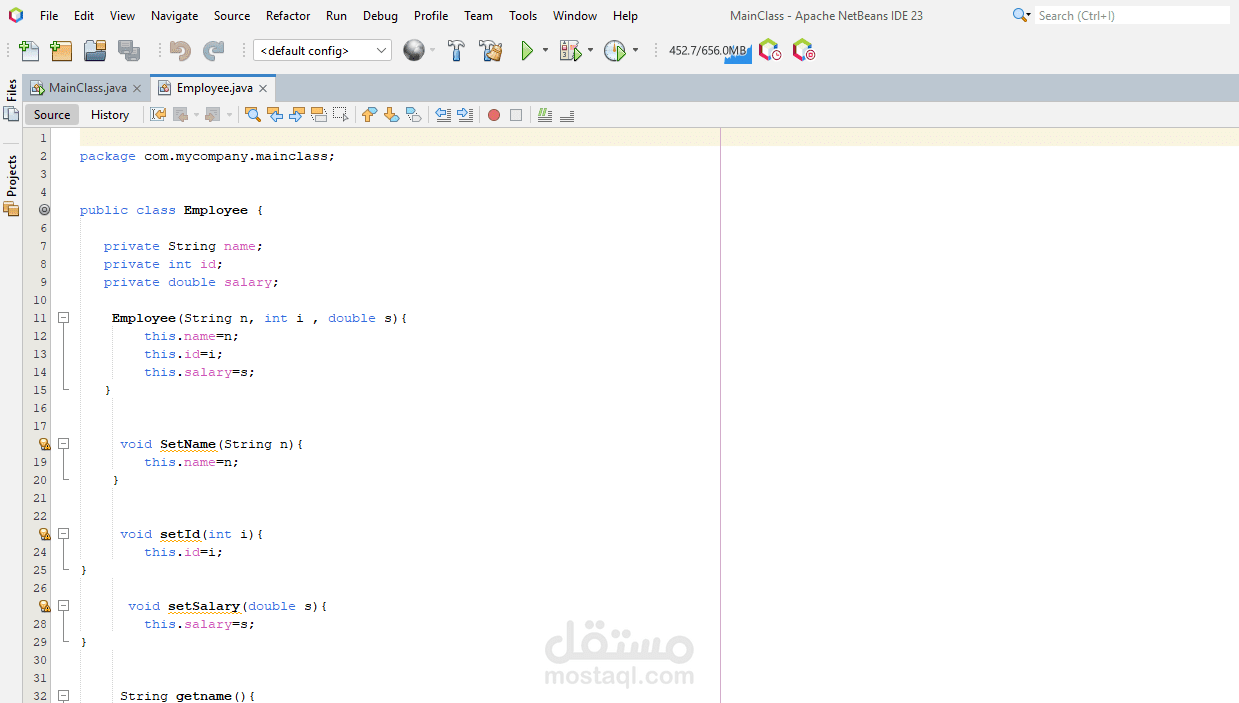Click the Next Bookmark icon
Screen dimensions: 1239x703
click(x=391, y=115)
